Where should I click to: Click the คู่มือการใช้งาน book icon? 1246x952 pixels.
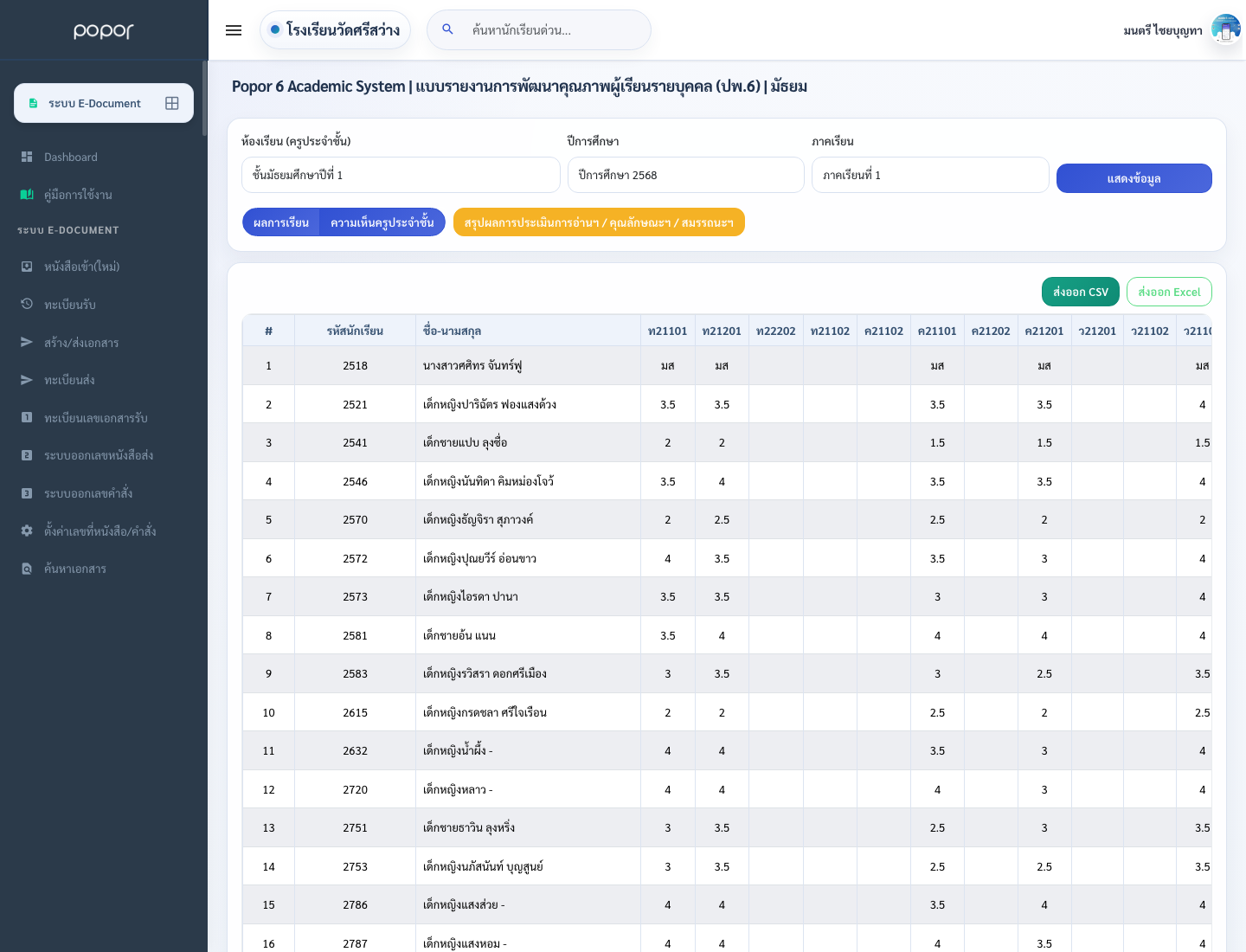coord(27,195)
